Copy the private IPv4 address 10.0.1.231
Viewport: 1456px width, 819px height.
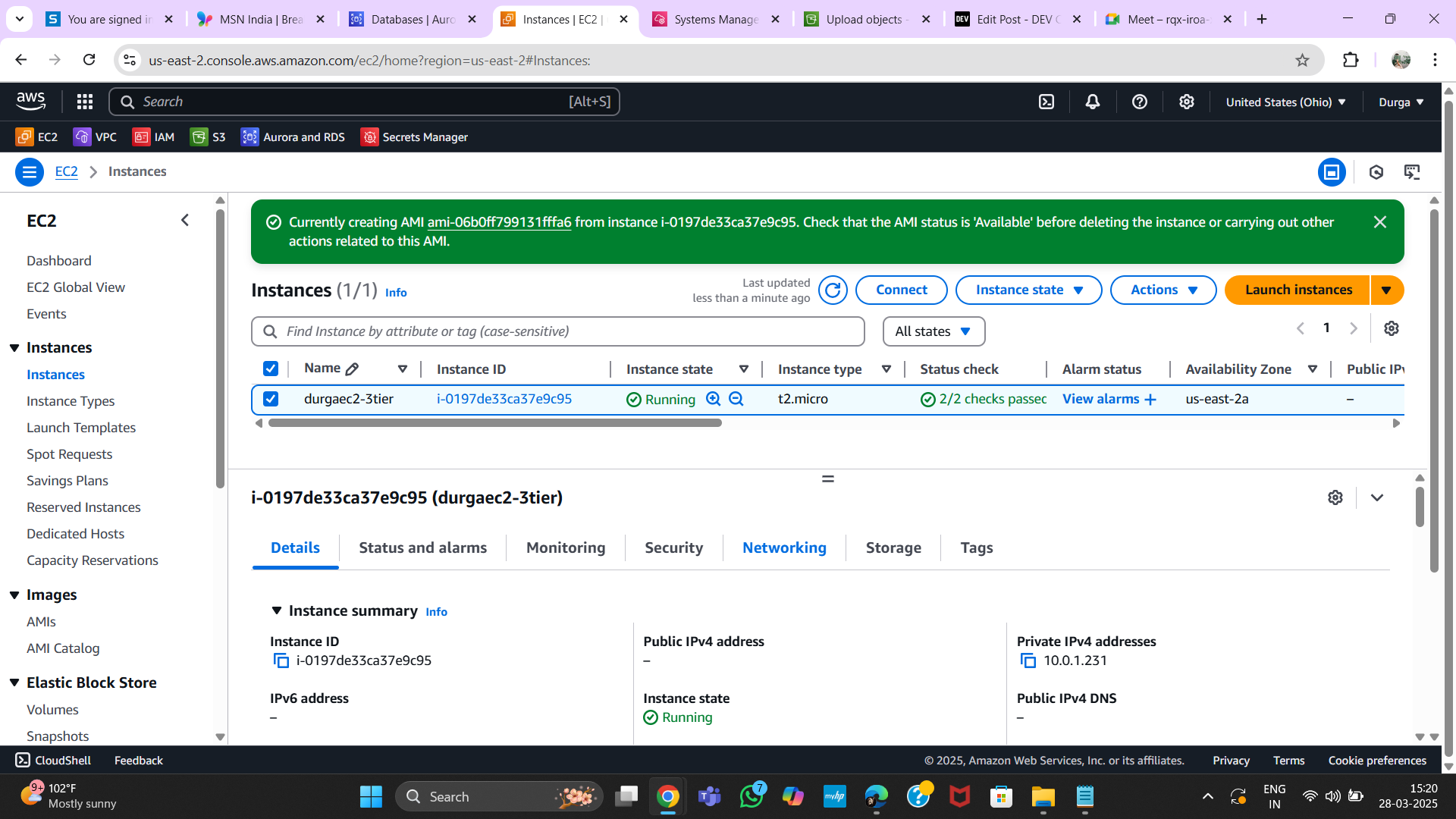click(1028, 661)
